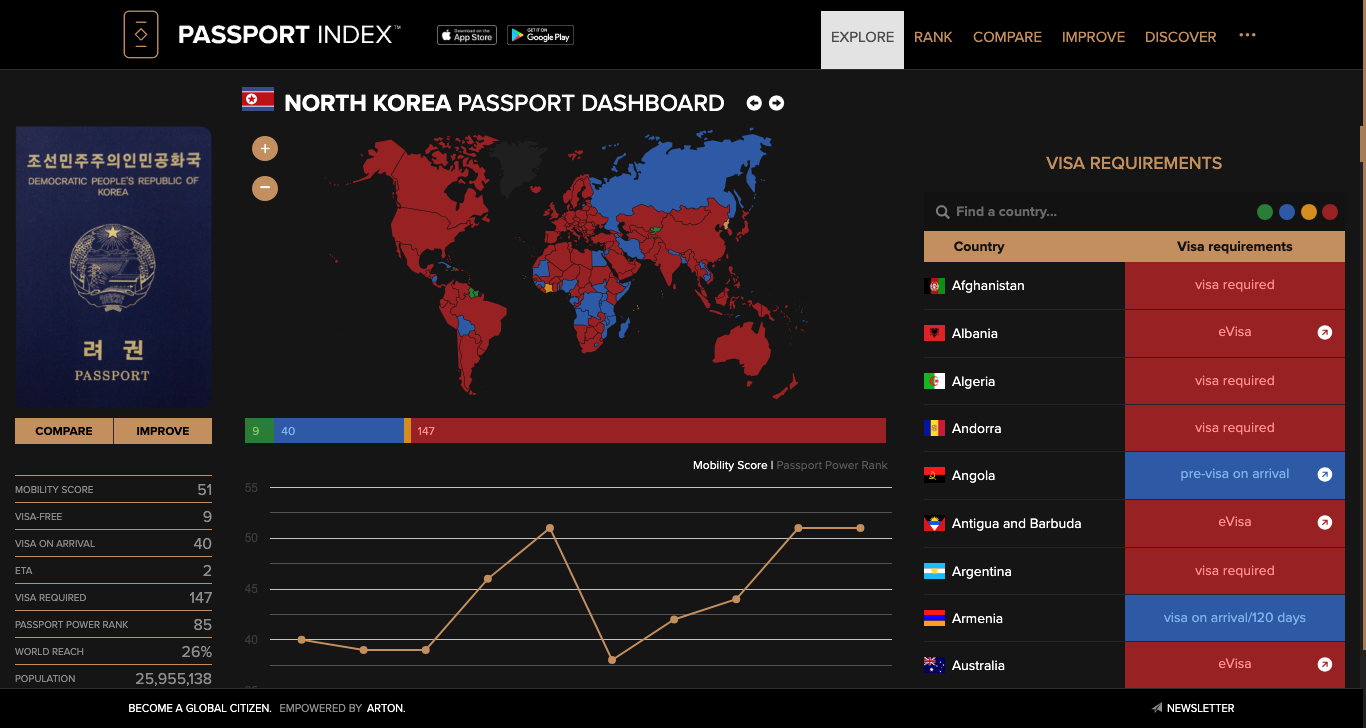Viewport: 1366px width, 728px height.
Task: Click Algeria visa required cell
Action: click(x=1235, y=381)
